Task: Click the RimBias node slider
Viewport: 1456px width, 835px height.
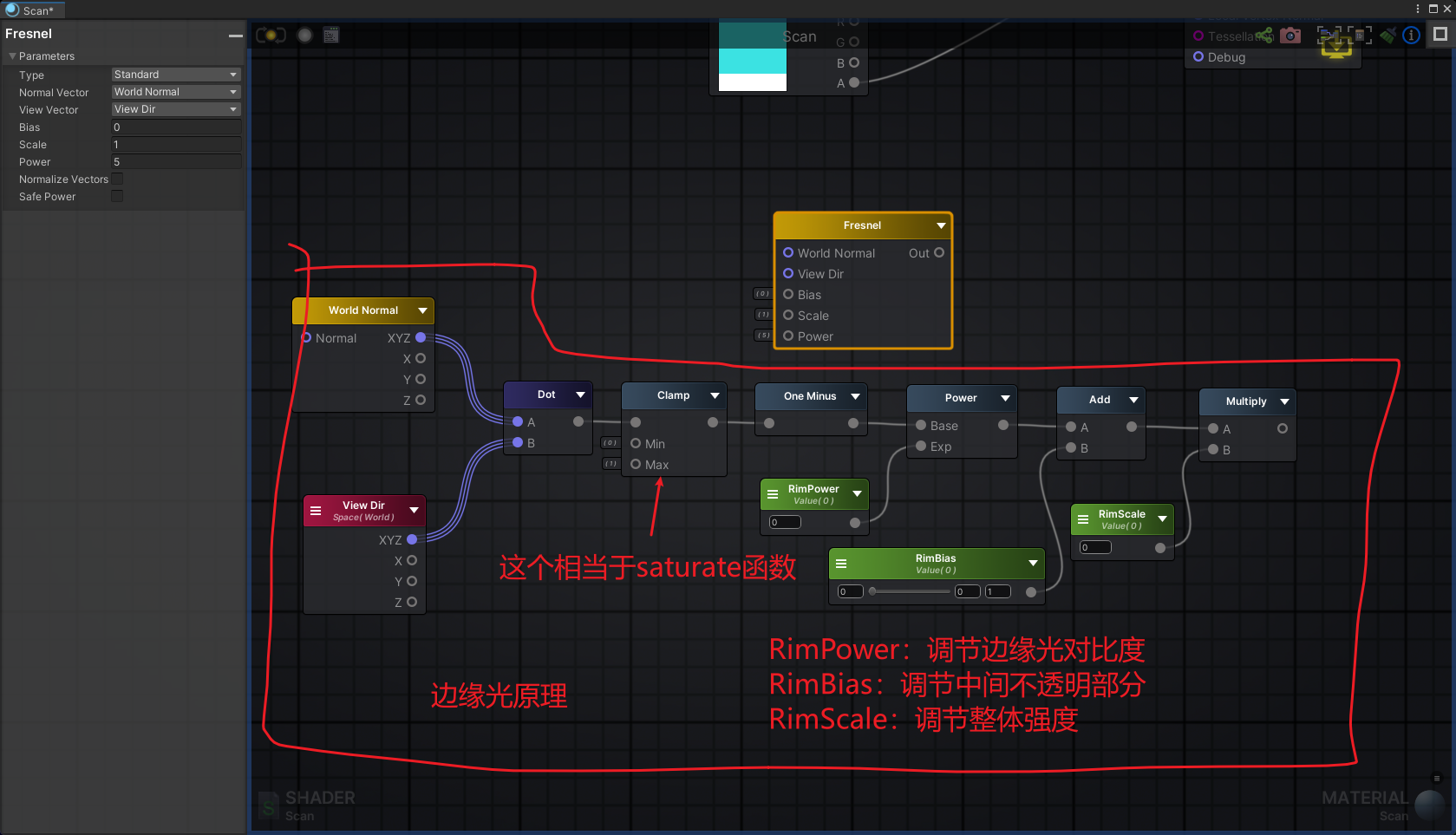Action: [910, 591]
